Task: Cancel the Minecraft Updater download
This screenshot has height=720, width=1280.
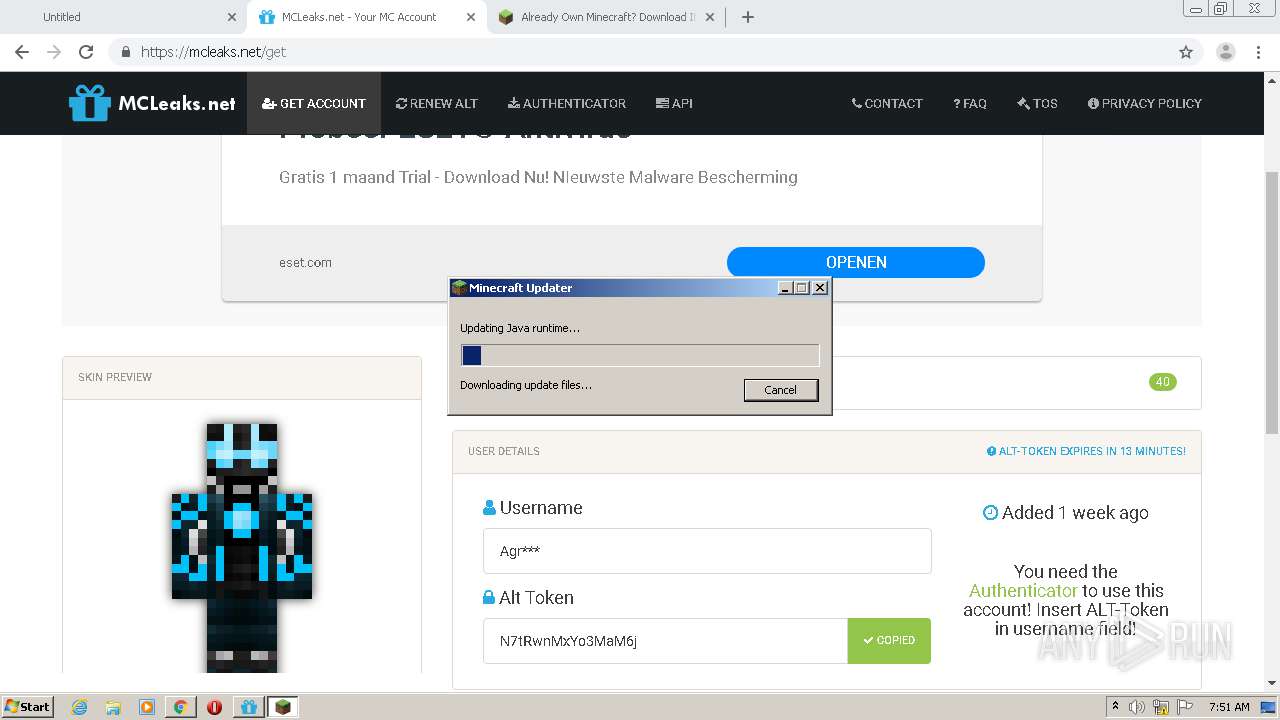Action: click(x=781, y=390)
